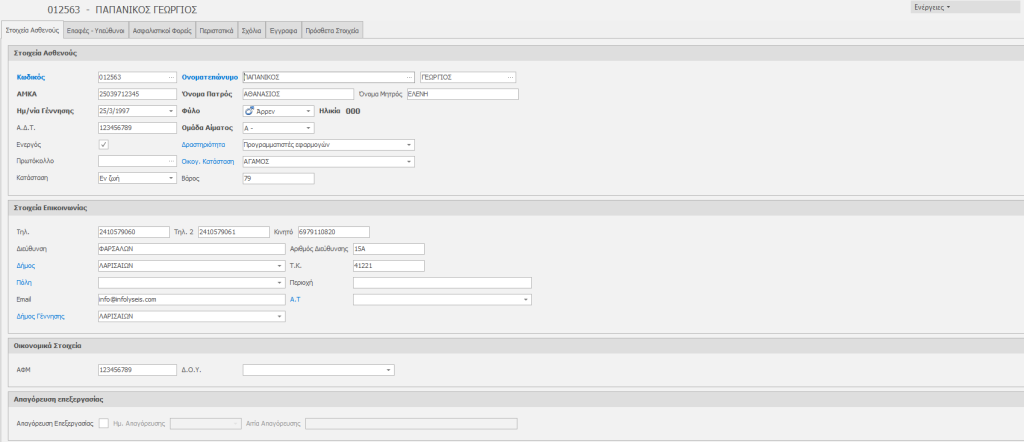Open the Ημ/νία Γέννησης date dropdown
Viewport: 1024px width, 442px height.
click(x=171, y=111)
